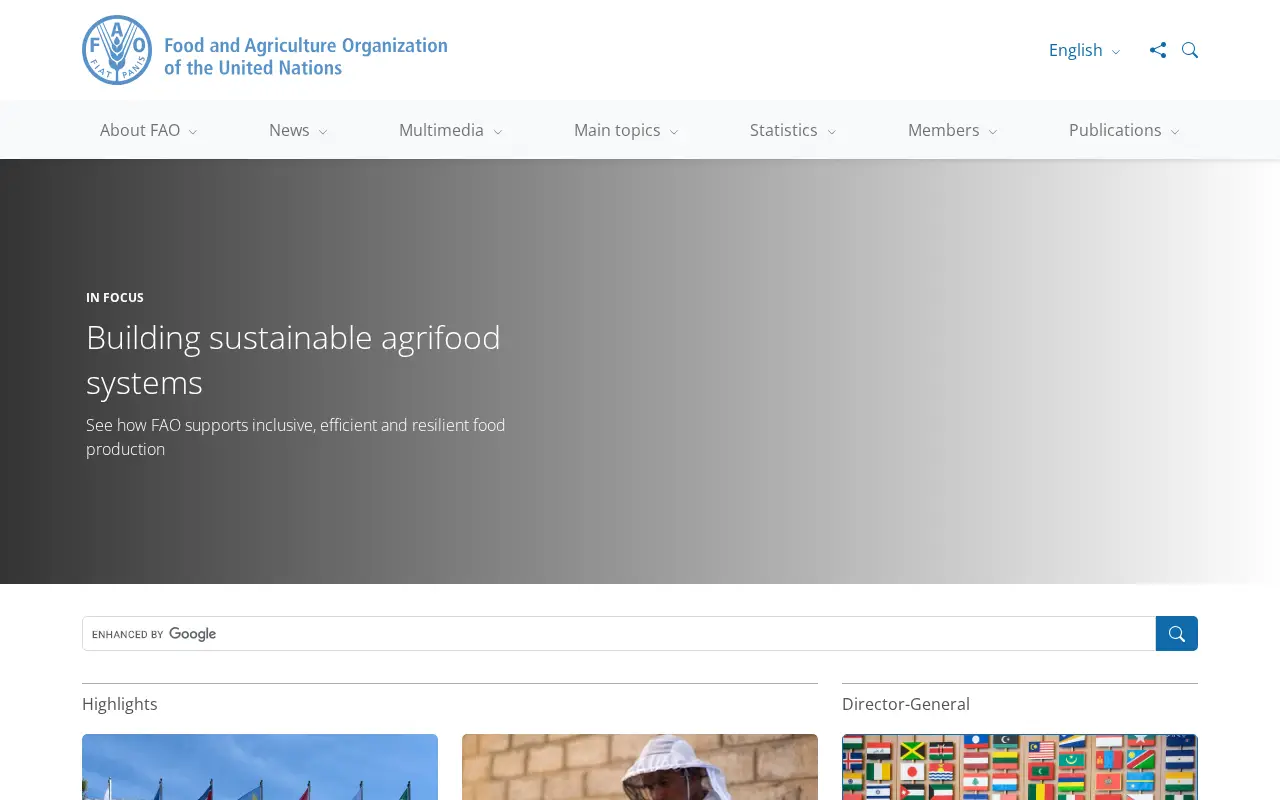Click the header search magnifier icon
This screenshot has height=800, width=1280.
click(1190, 50)
